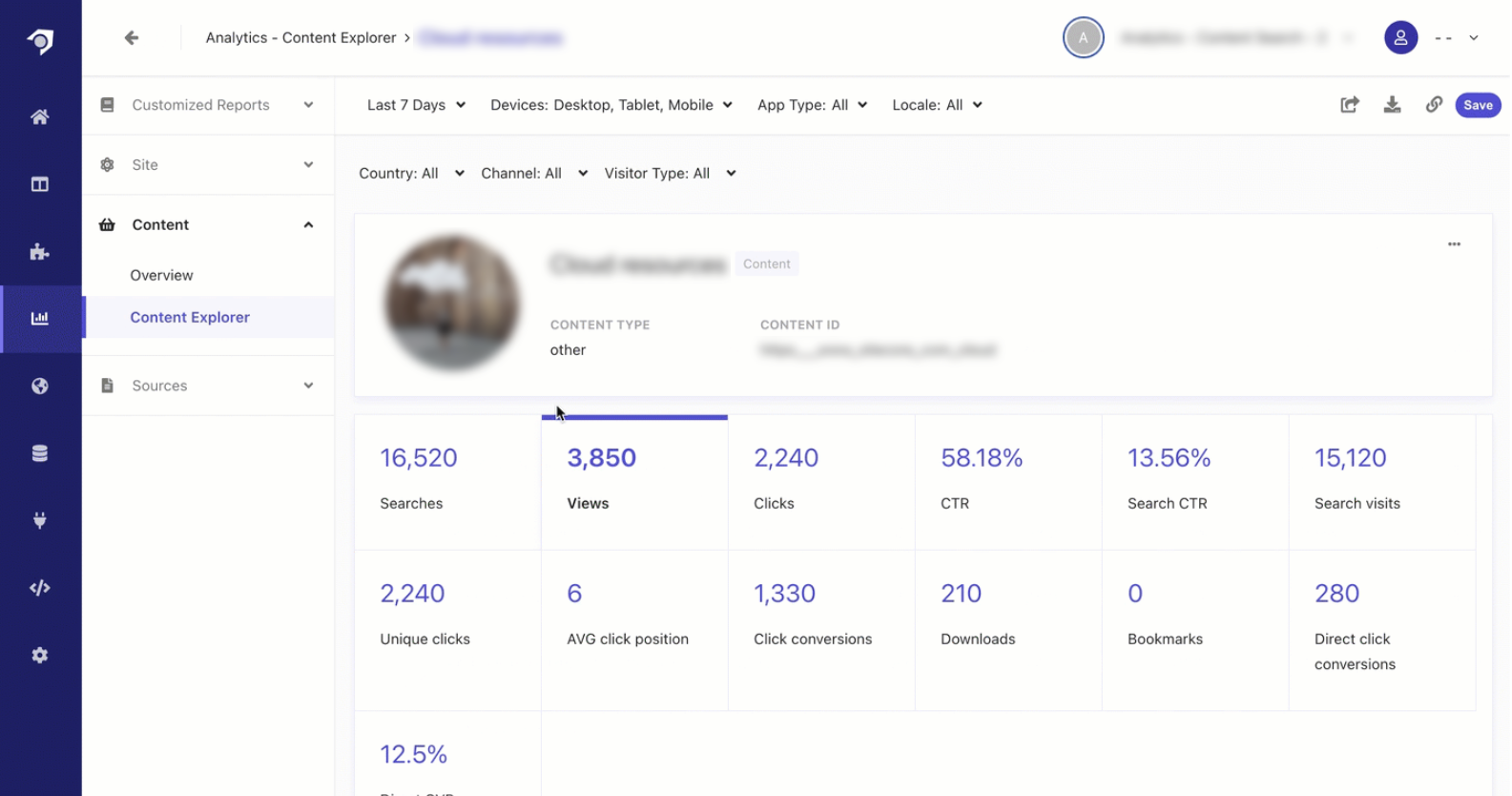Open the user menu chevron at top right
Screen dimensions: 1512x796
(x=1474, y=38)
